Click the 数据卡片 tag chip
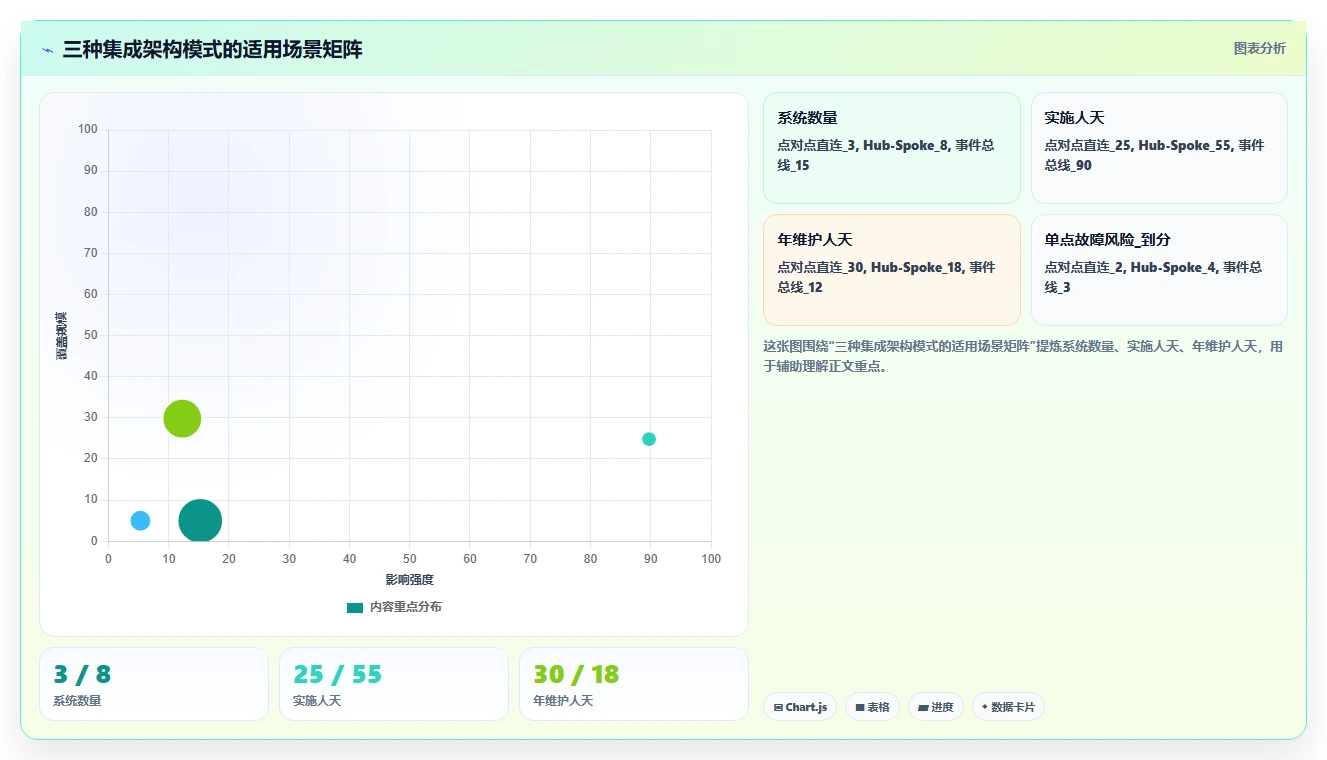Screen dimensions: 1327x760 pyautogui.click(x=1008, y=707)
